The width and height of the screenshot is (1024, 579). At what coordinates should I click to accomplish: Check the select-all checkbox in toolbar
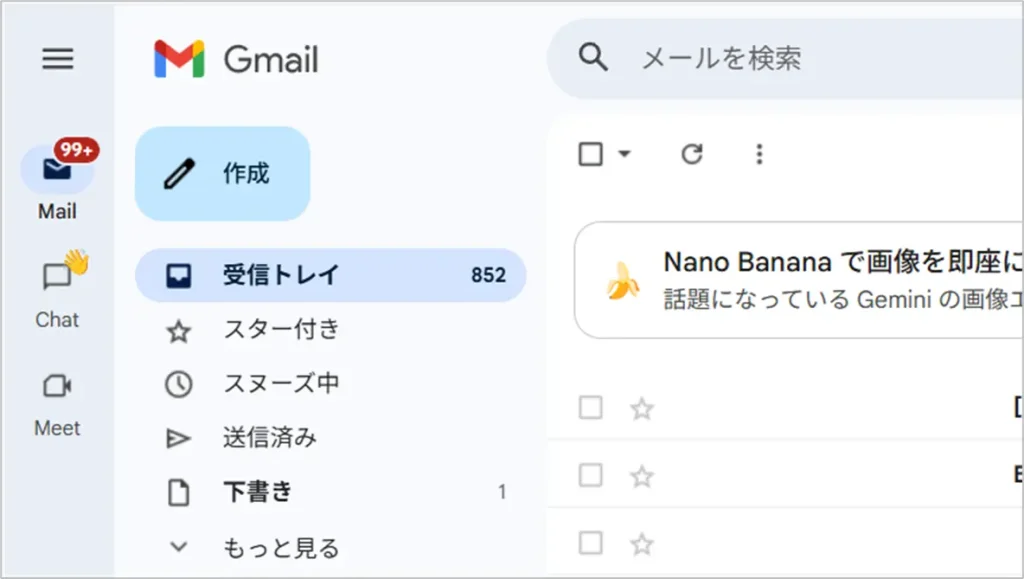(591, 154)
